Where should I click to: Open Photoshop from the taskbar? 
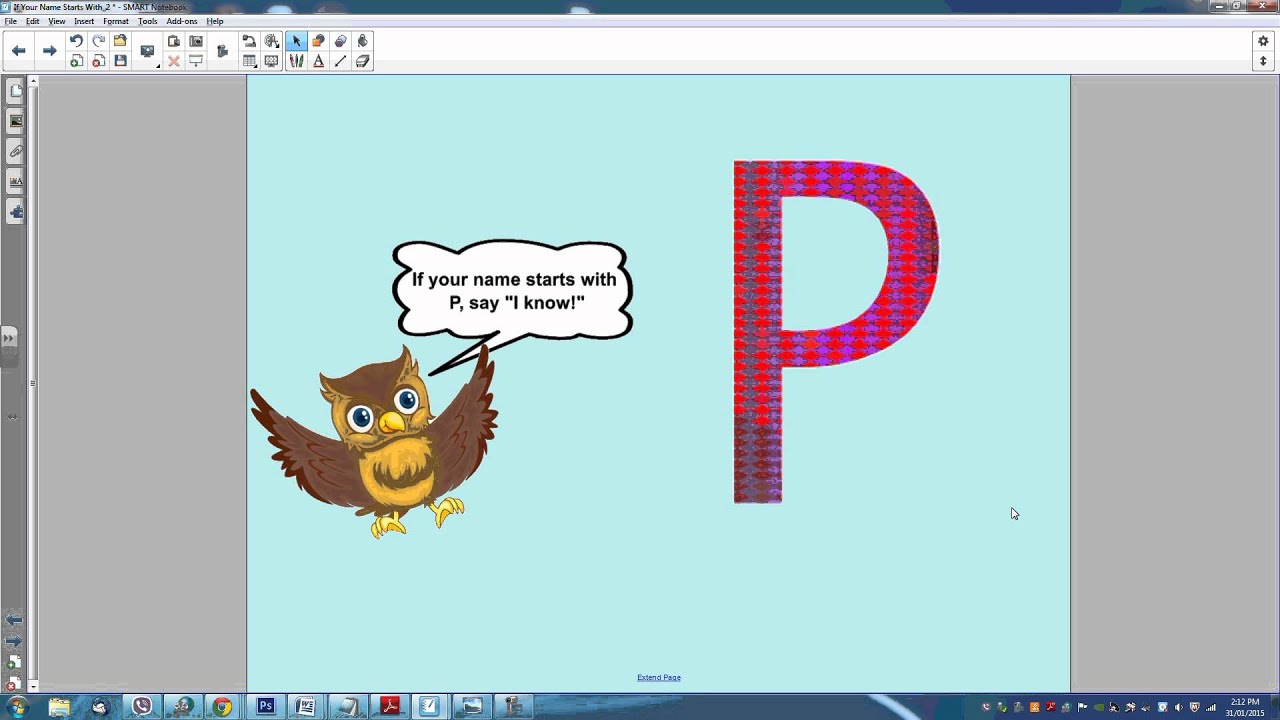[265, 707]
